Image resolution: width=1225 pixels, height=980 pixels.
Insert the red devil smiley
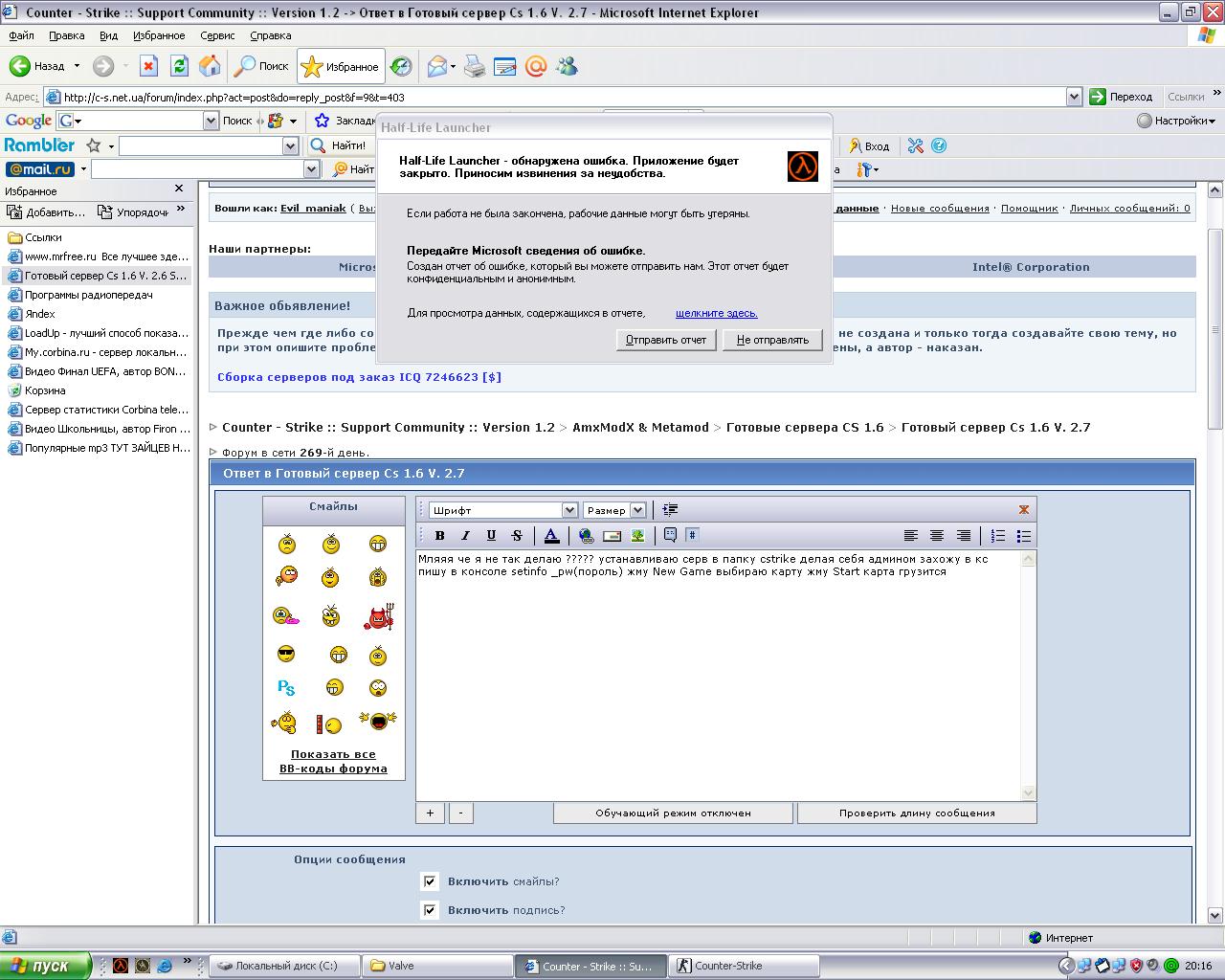pos(379,617)
